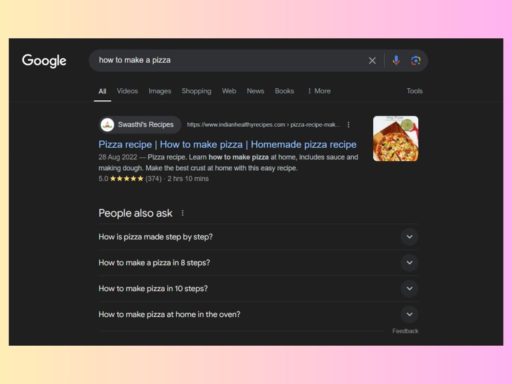Click the search box containing how to make a pizza
Screen dimensions: 512x384
click(x=258, y=61)
